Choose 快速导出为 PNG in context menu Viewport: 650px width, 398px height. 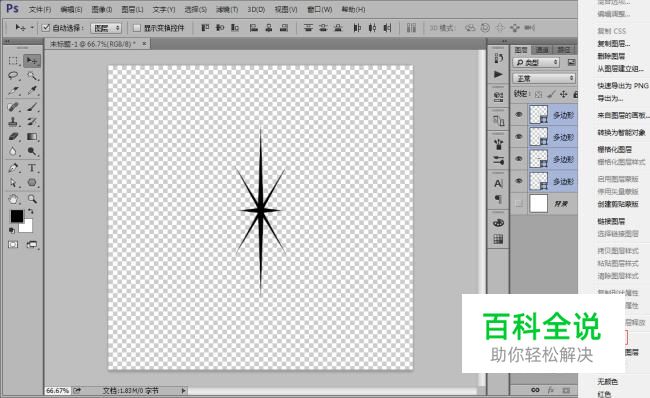(623, 85)
